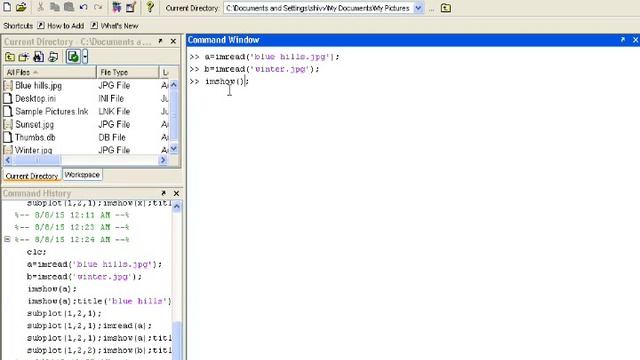Open MATLAB Help question mark icon
Screen dimensions: 640x360
pyautogui.click(x=150, y=7)
